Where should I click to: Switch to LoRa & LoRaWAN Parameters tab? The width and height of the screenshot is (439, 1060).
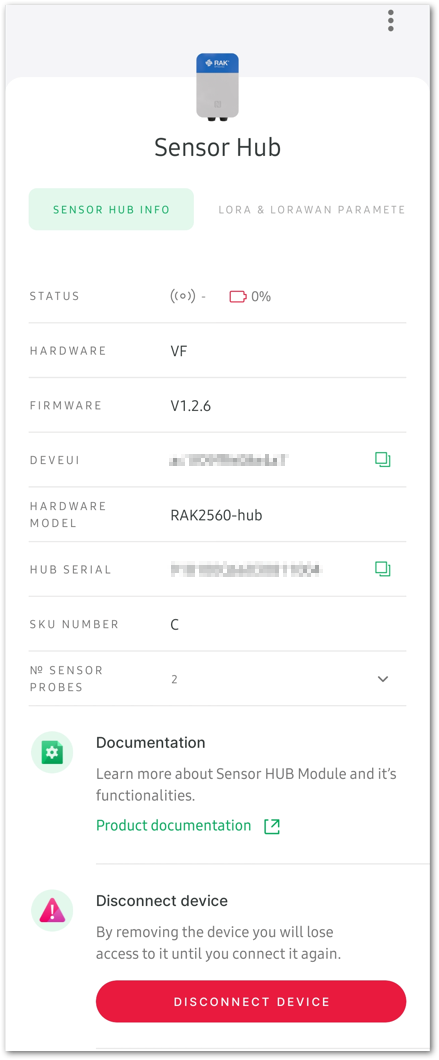coord(311,210)
